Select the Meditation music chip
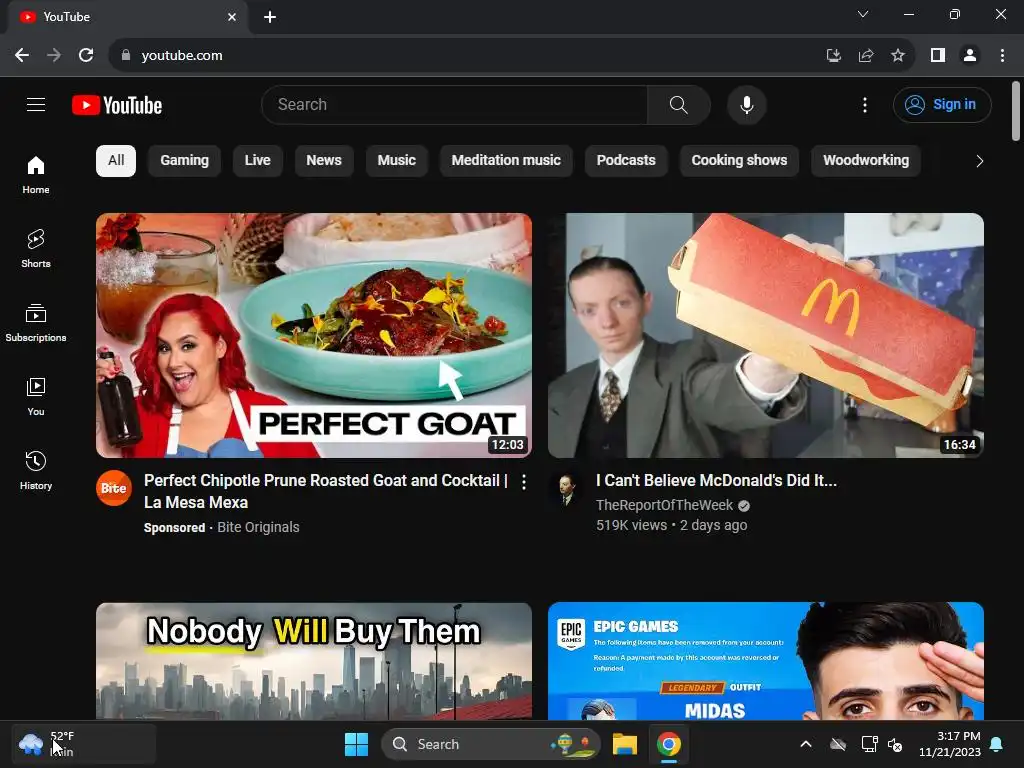 506,161
